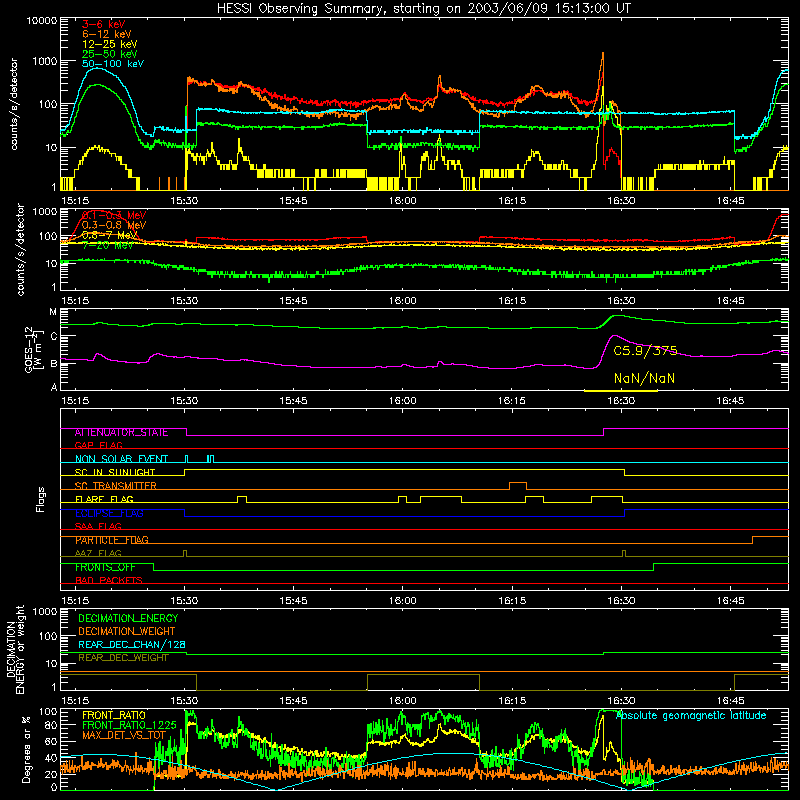The image size is (800, 800).
Task: Click the Absolute geomagnetic latitude label
Action: [691, 715]
